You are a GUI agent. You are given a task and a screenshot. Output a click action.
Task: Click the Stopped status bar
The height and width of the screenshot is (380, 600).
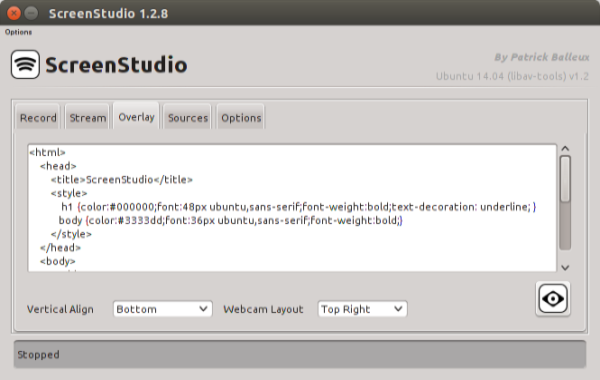(300, 354)
